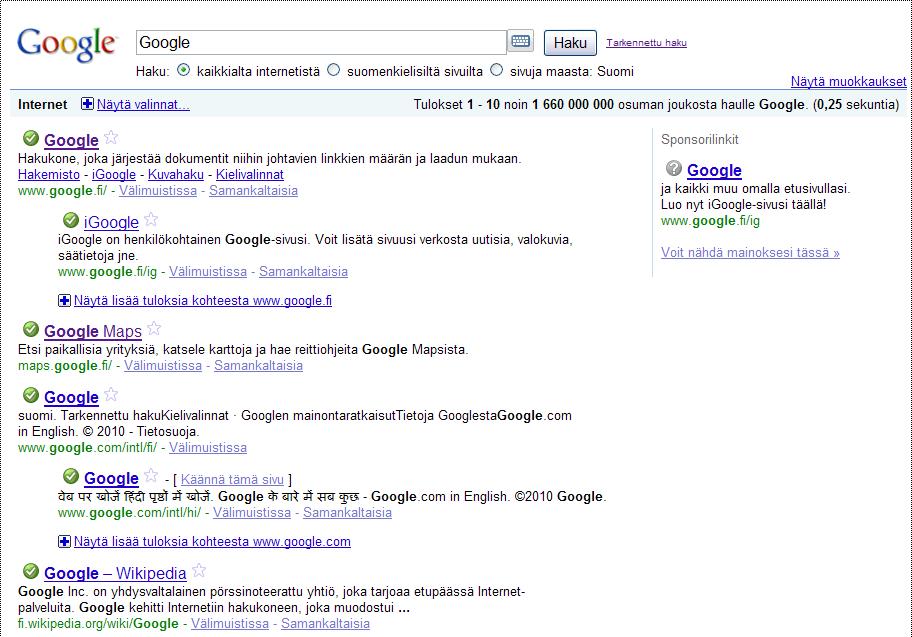912x637 pixels.
Task: Open Kielivalinnat sitelink
Action: (250, 175)
